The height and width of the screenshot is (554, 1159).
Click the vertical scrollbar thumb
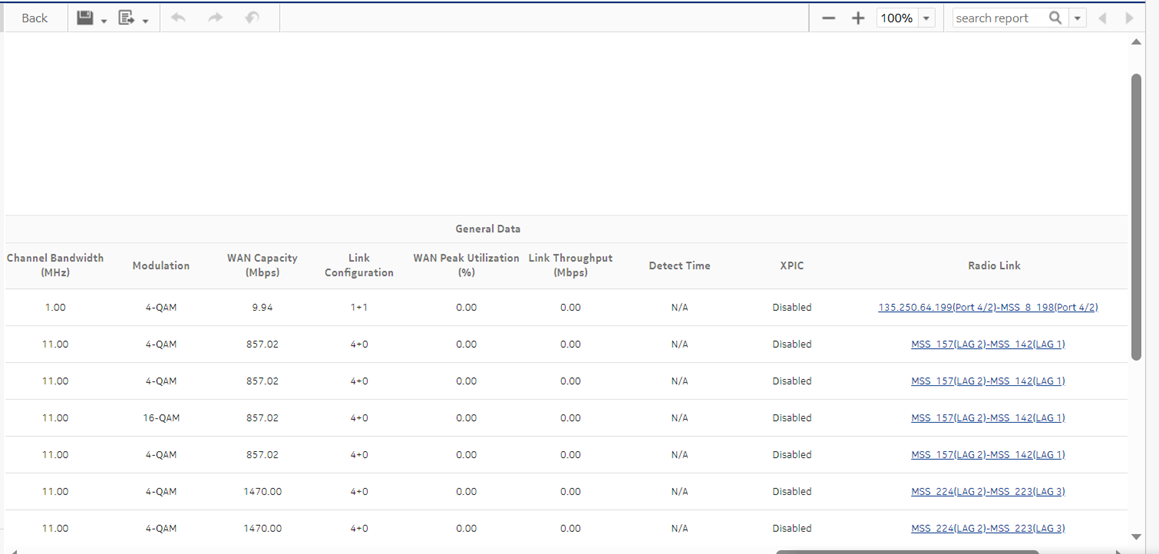(1136, 215)
